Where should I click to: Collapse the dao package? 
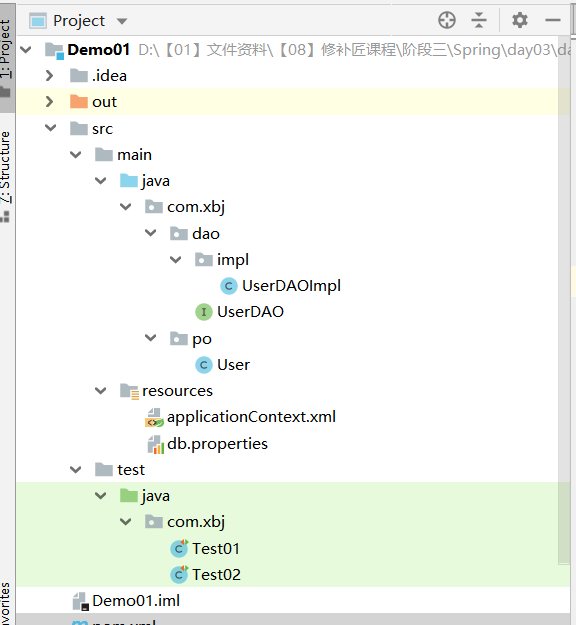tap(151, 233)
